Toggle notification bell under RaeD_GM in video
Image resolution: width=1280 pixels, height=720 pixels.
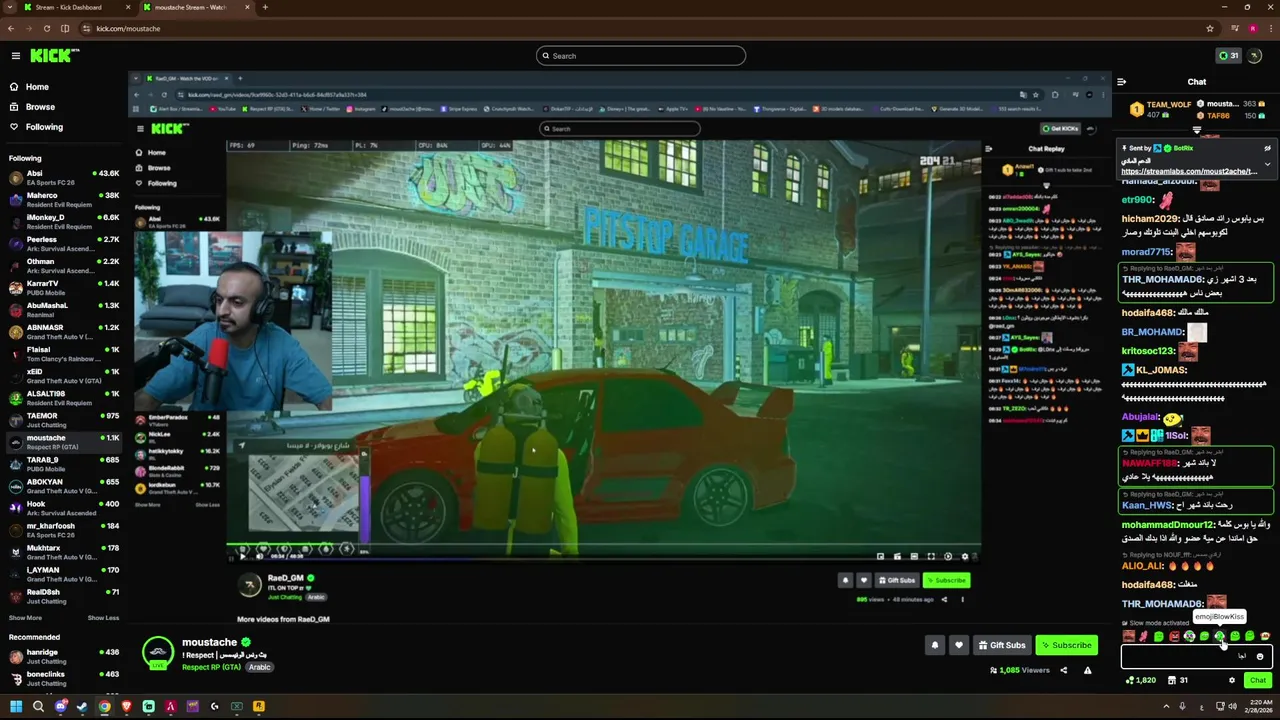pos(845,580)
